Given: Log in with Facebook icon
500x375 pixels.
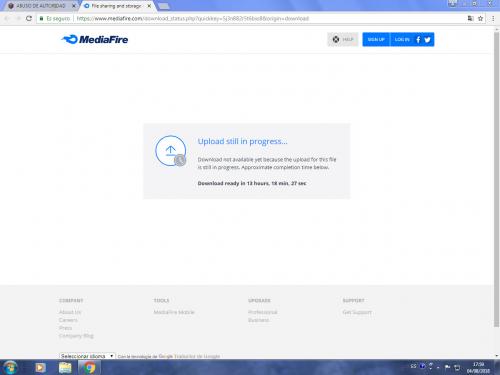Looking at the screenshot, I should tap(418, 40).
